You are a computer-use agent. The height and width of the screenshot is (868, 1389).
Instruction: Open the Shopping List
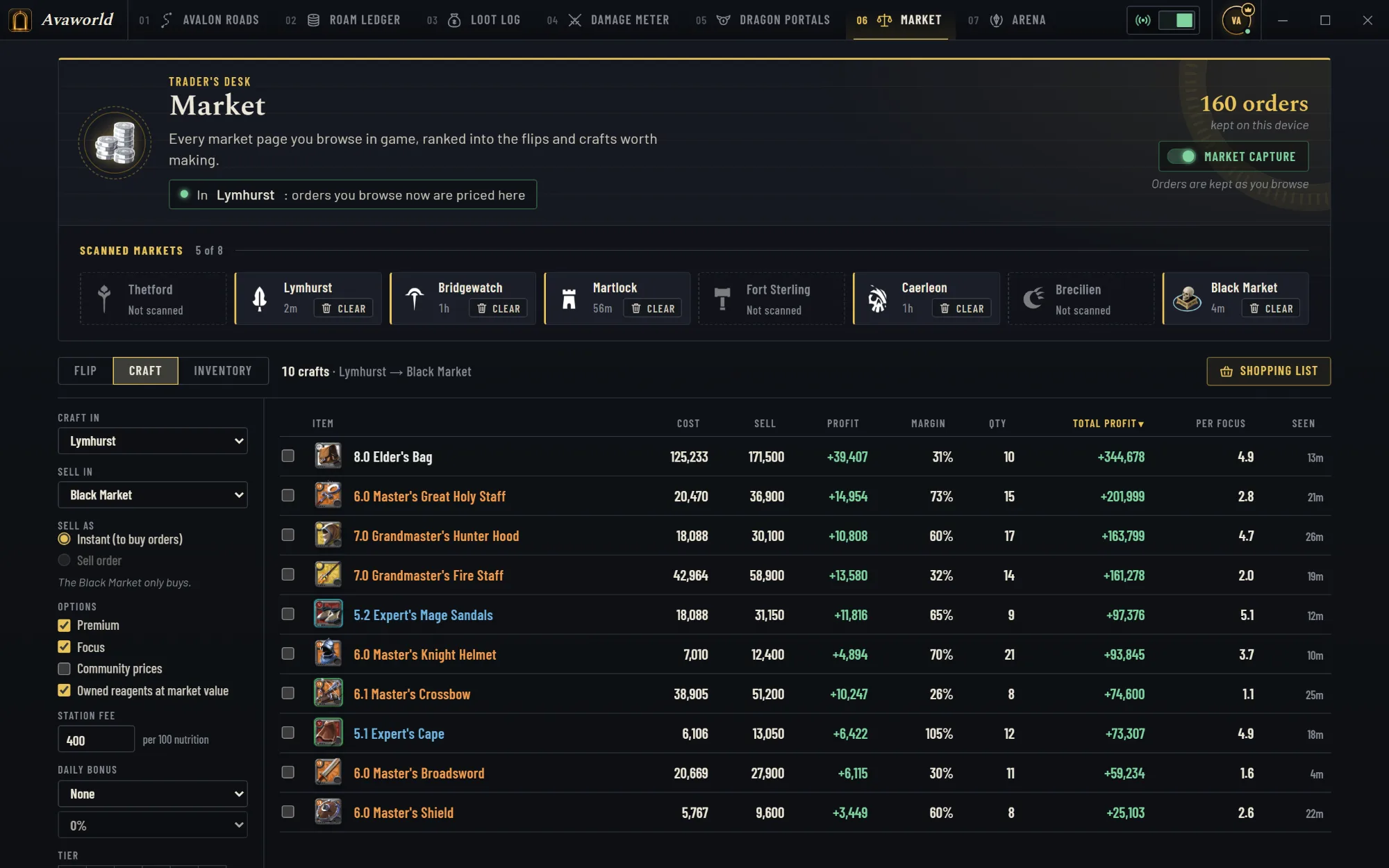[1268, 371]
